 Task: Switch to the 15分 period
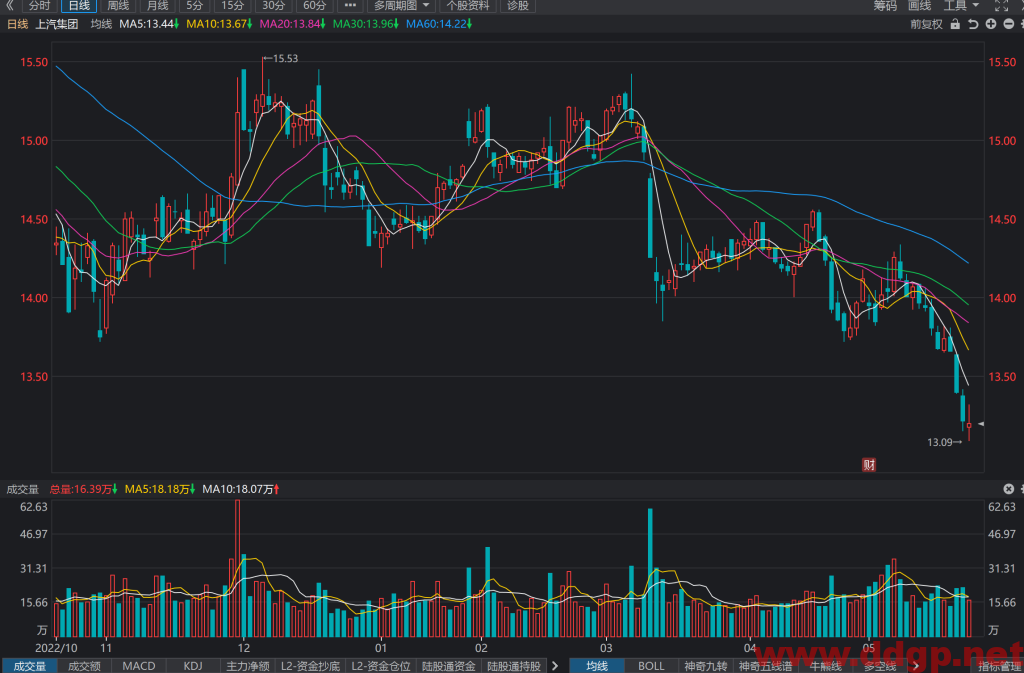point(232,6)
